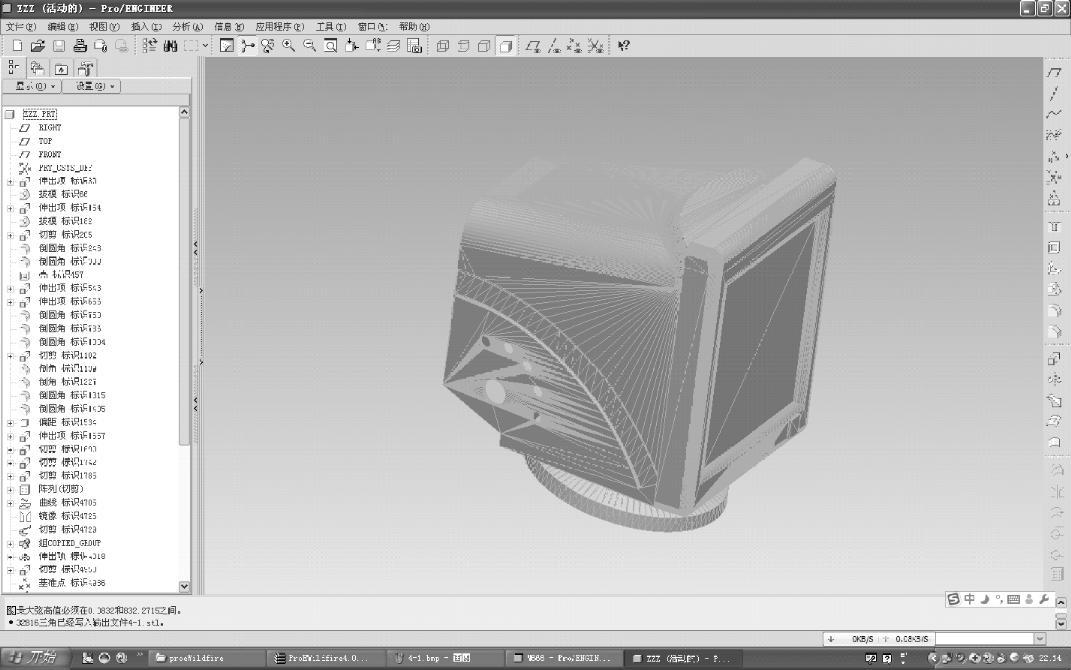Click the Zoom In magnifier icon

[x=288, y=46]
